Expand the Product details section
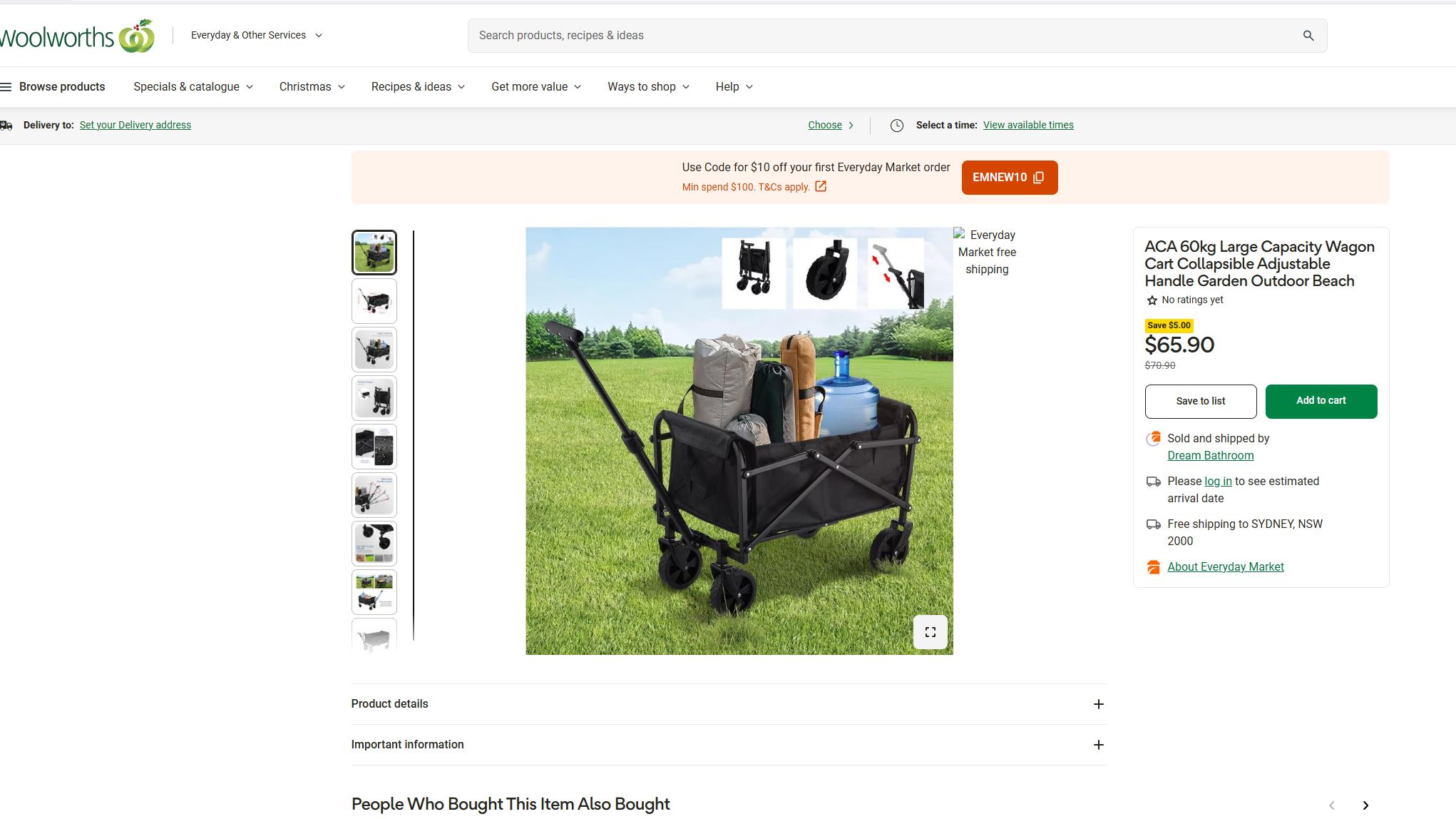 coord(729,704)
